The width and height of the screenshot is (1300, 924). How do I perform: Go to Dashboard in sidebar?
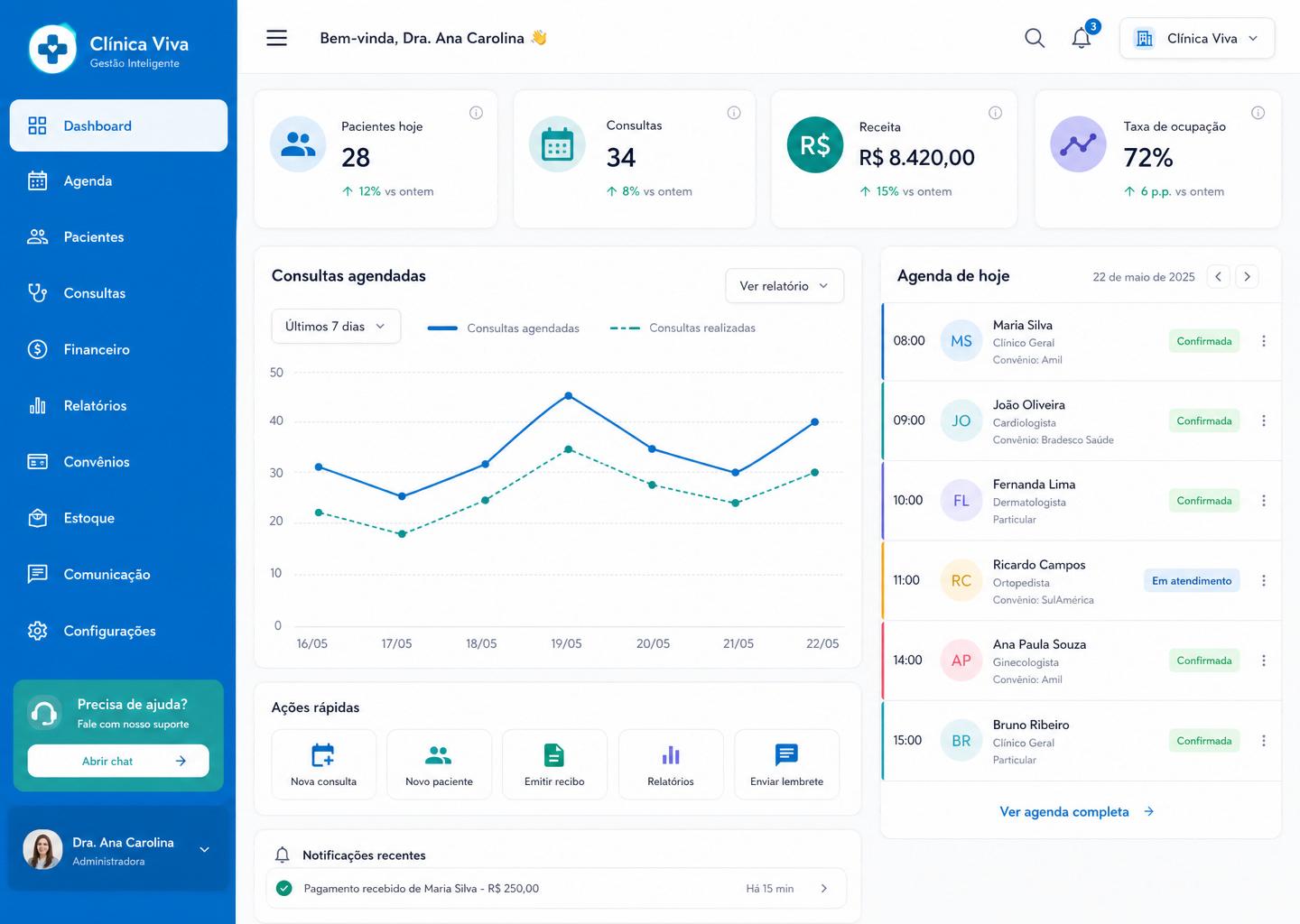[118, 125]
